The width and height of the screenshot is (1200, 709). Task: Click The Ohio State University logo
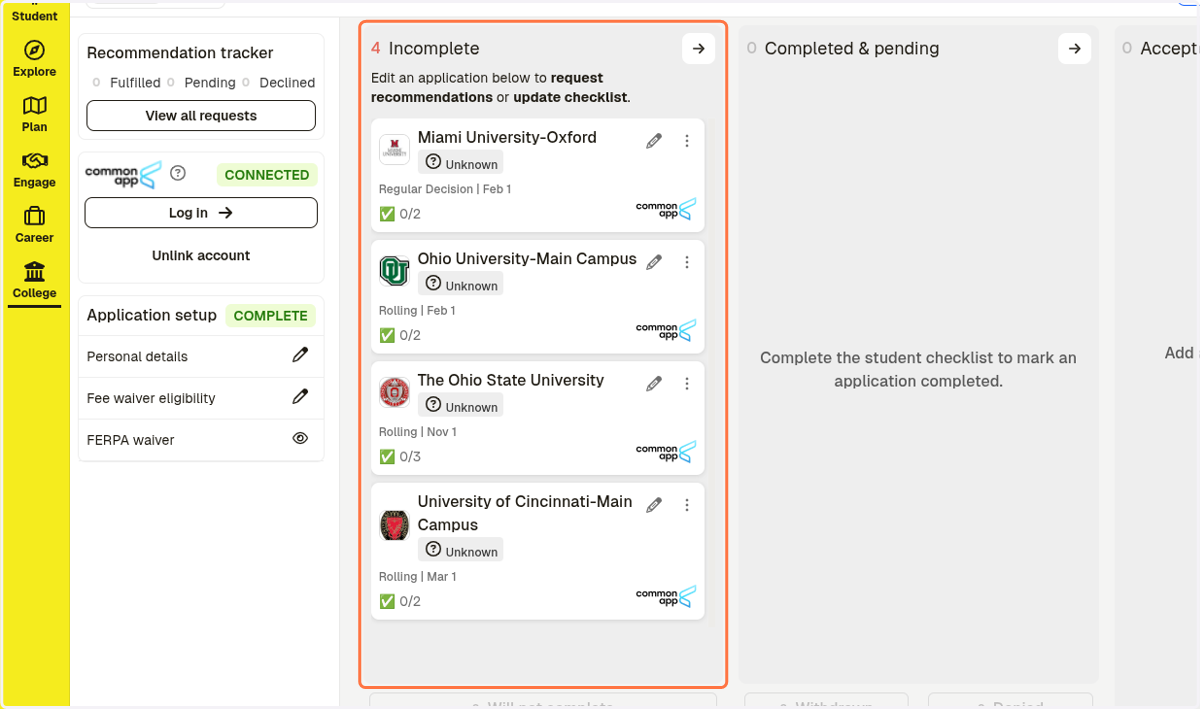394,392
